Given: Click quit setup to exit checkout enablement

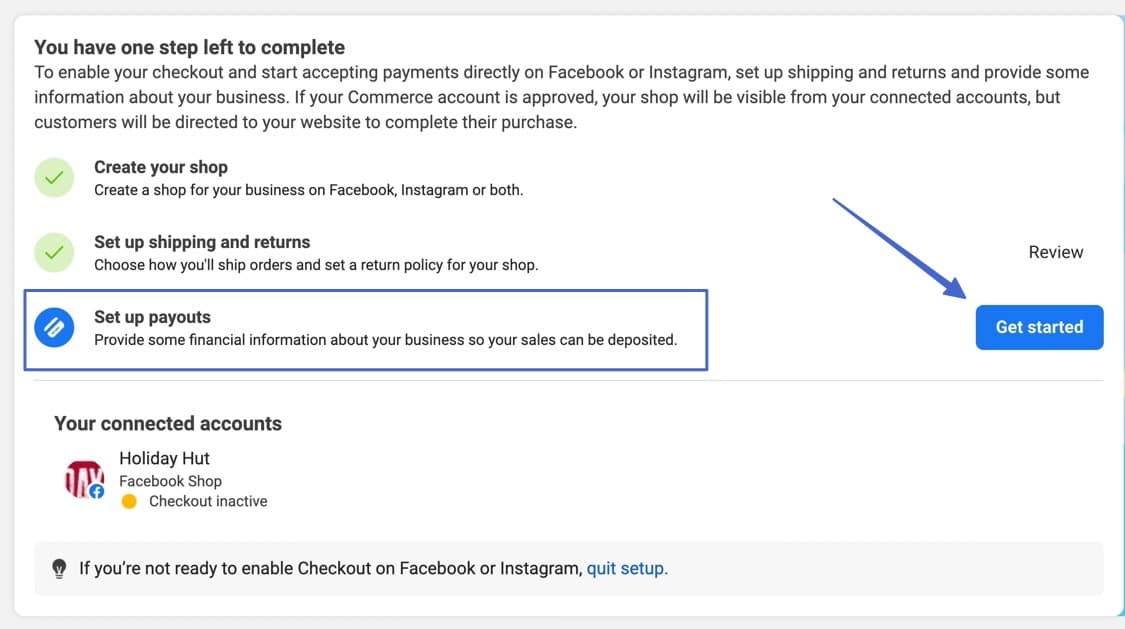Looking at the screenshot, I should click(x=627, y=567).
